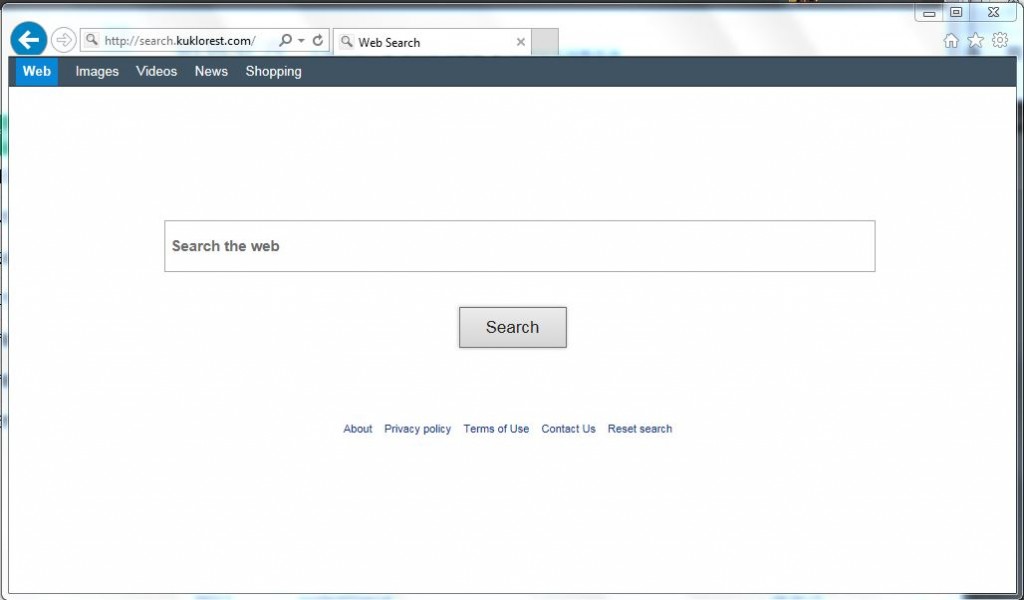Click the forward navigation arrow

coord(63,40)
